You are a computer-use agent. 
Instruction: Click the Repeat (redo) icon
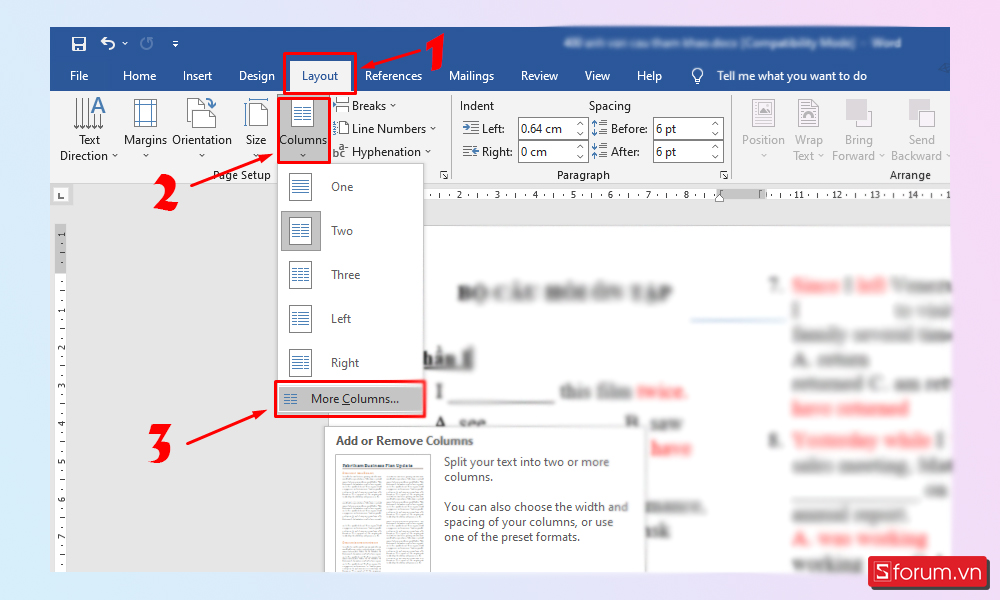click(x=147, y=43)
